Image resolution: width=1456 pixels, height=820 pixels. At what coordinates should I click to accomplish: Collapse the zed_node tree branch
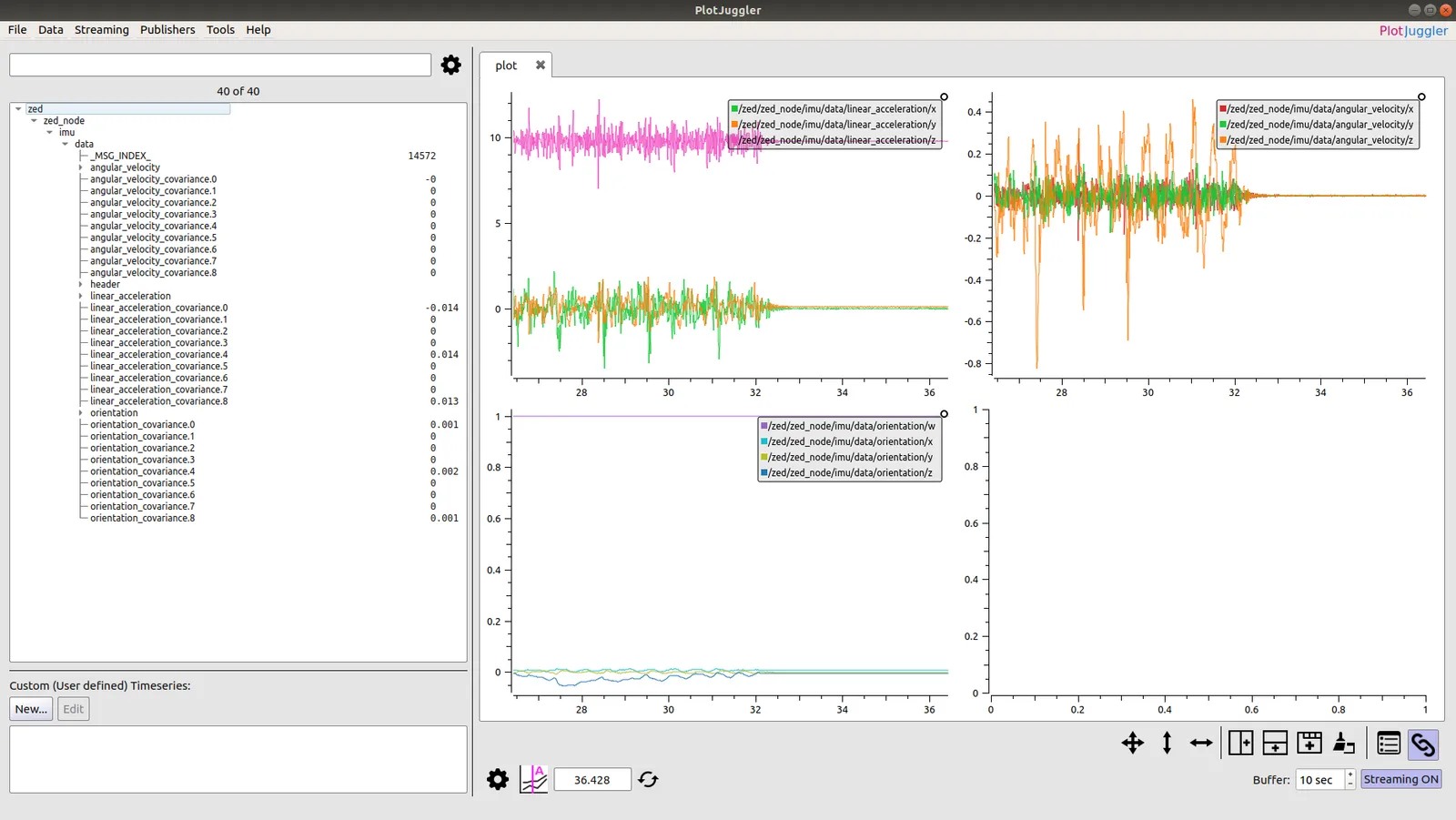35,120
